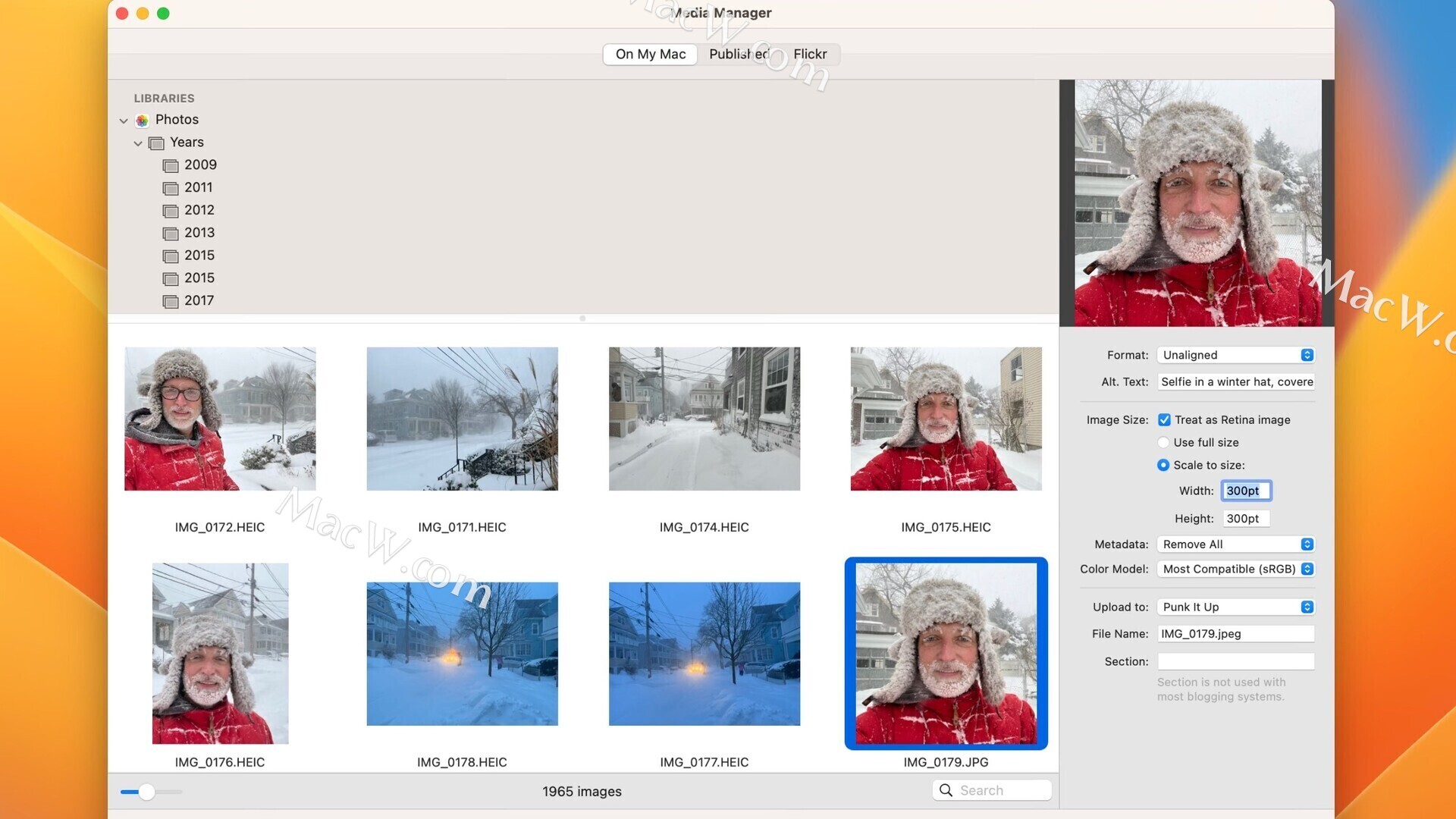The width and height of the screenshot is (1456, 819).
Task: Enable Treat as Retina image checkbox
Action: 1163,419
